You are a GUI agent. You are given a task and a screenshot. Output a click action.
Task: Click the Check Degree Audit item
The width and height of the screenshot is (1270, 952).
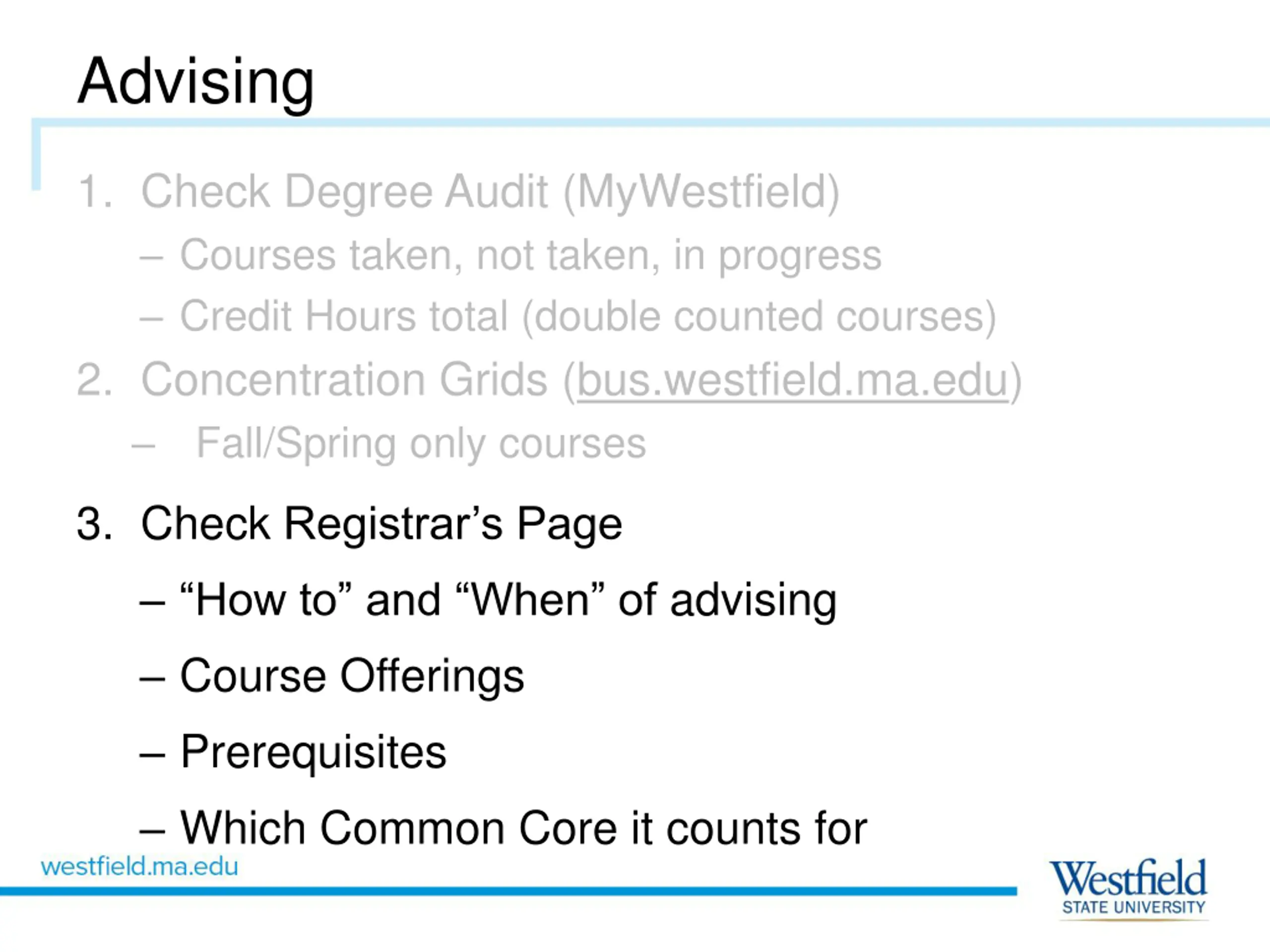point(458,192)
